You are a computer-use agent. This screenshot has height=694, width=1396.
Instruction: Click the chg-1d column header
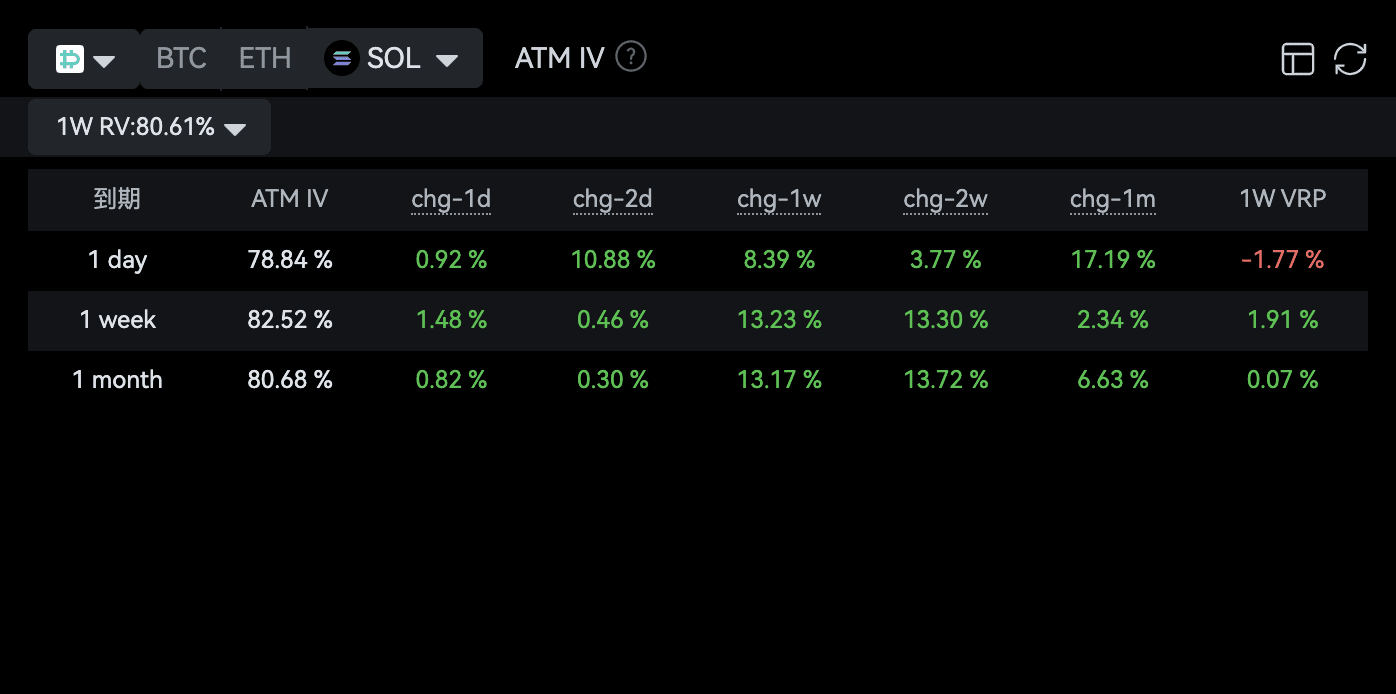click(451, 199)
